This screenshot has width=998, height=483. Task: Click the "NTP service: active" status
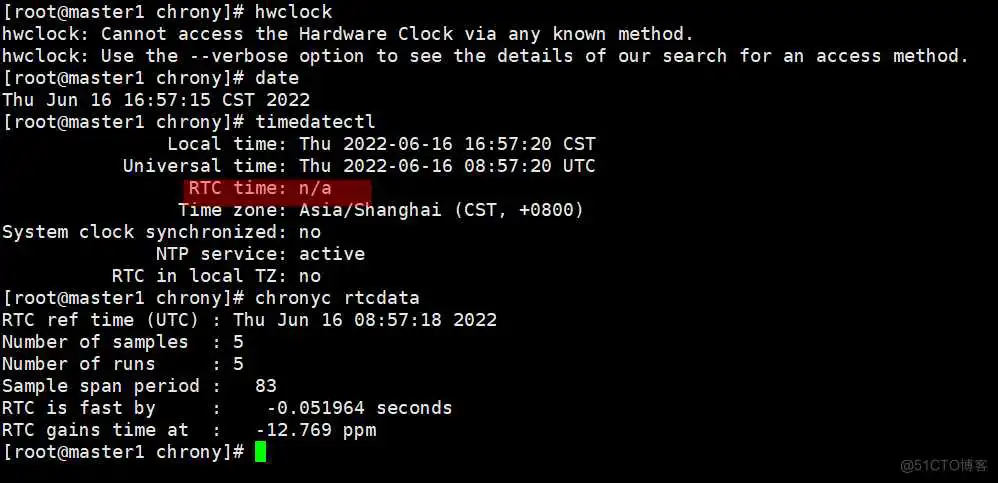pyautogui.click(x=260, y=254)
